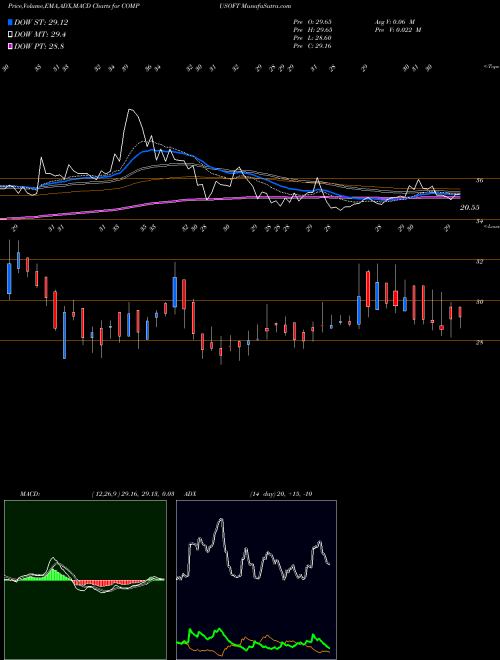The width and height of the screenshot is (500, 660).
Task: Click the 36 price axis label
Action: point(479,181)
